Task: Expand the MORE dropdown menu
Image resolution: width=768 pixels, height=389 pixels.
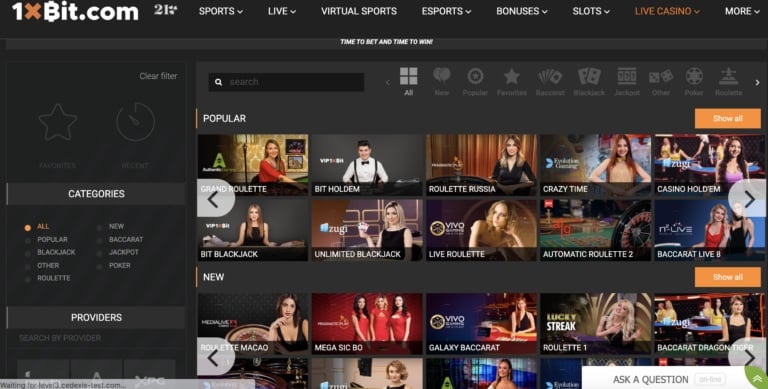Action: tap(742, 11)
